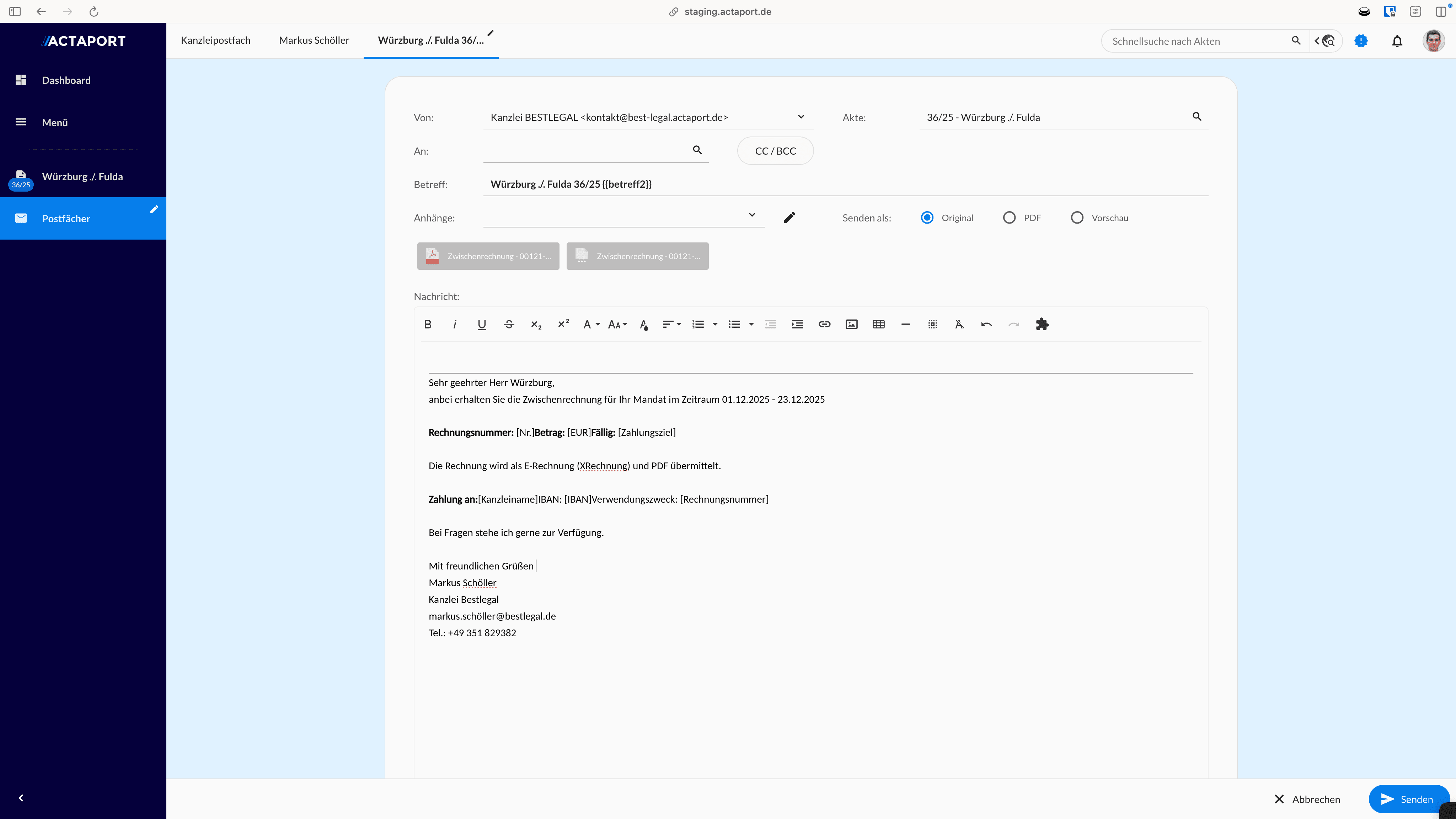Image resolution: width=1456 pixels, height=819 pixels.
Task: Apply underline to the message text
Action: pyautogui.click(x=482, y=324)
